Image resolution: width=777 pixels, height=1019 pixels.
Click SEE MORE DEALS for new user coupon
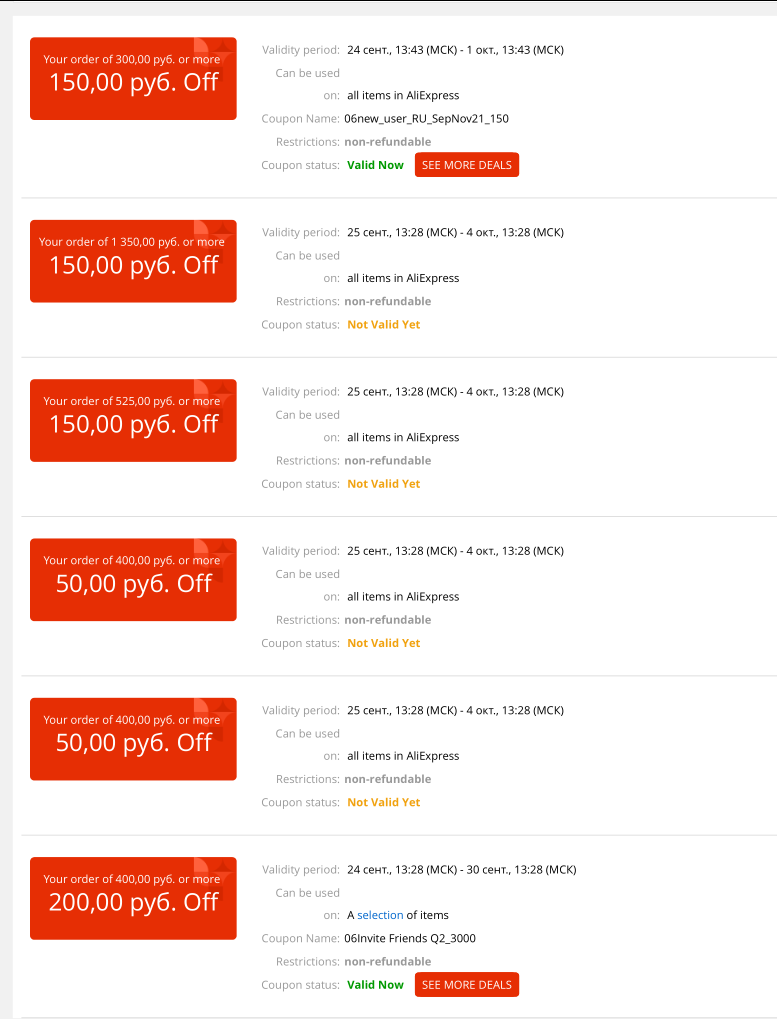[x=466, y=165]
